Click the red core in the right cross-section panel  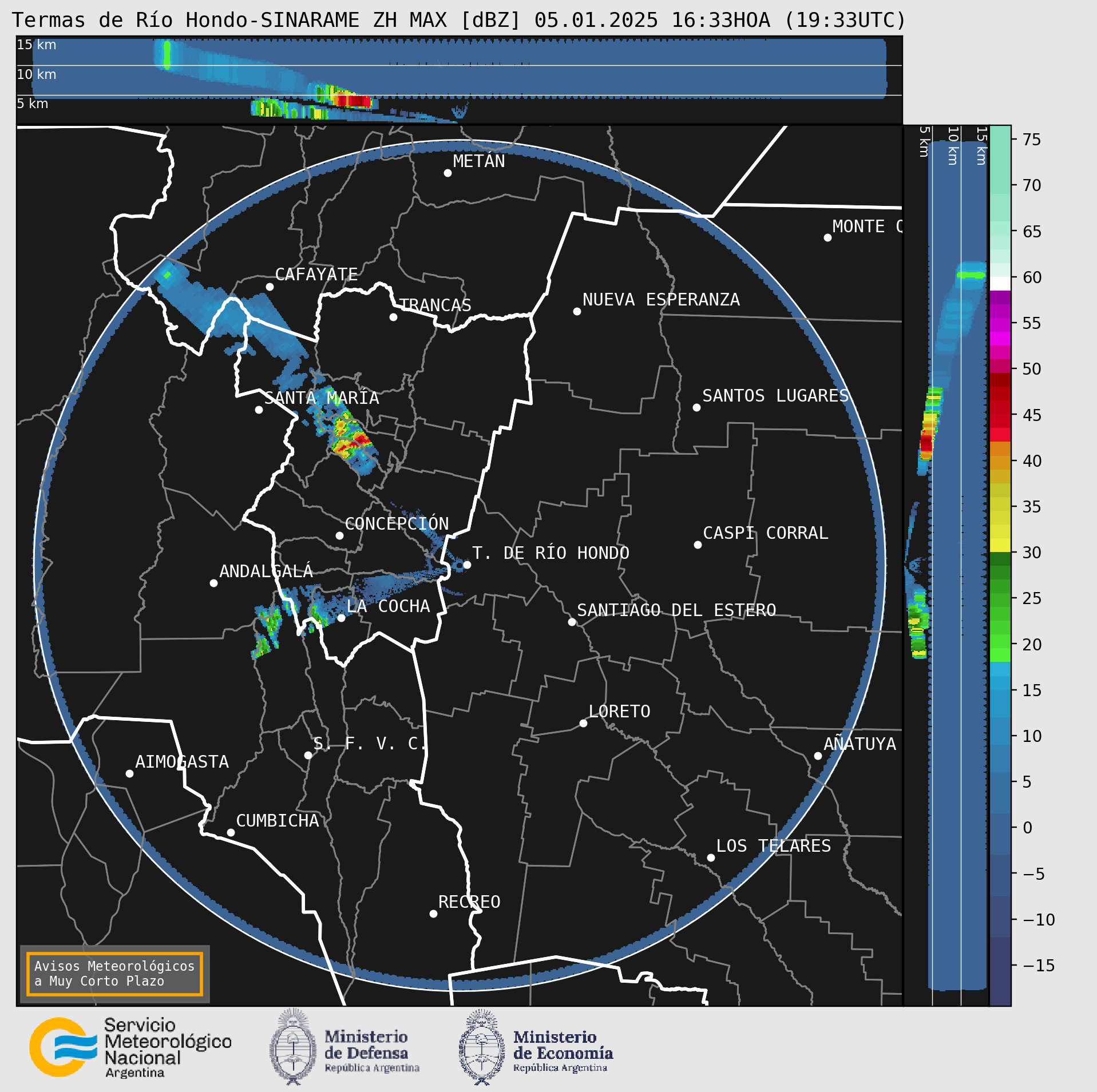pos(926,443)
